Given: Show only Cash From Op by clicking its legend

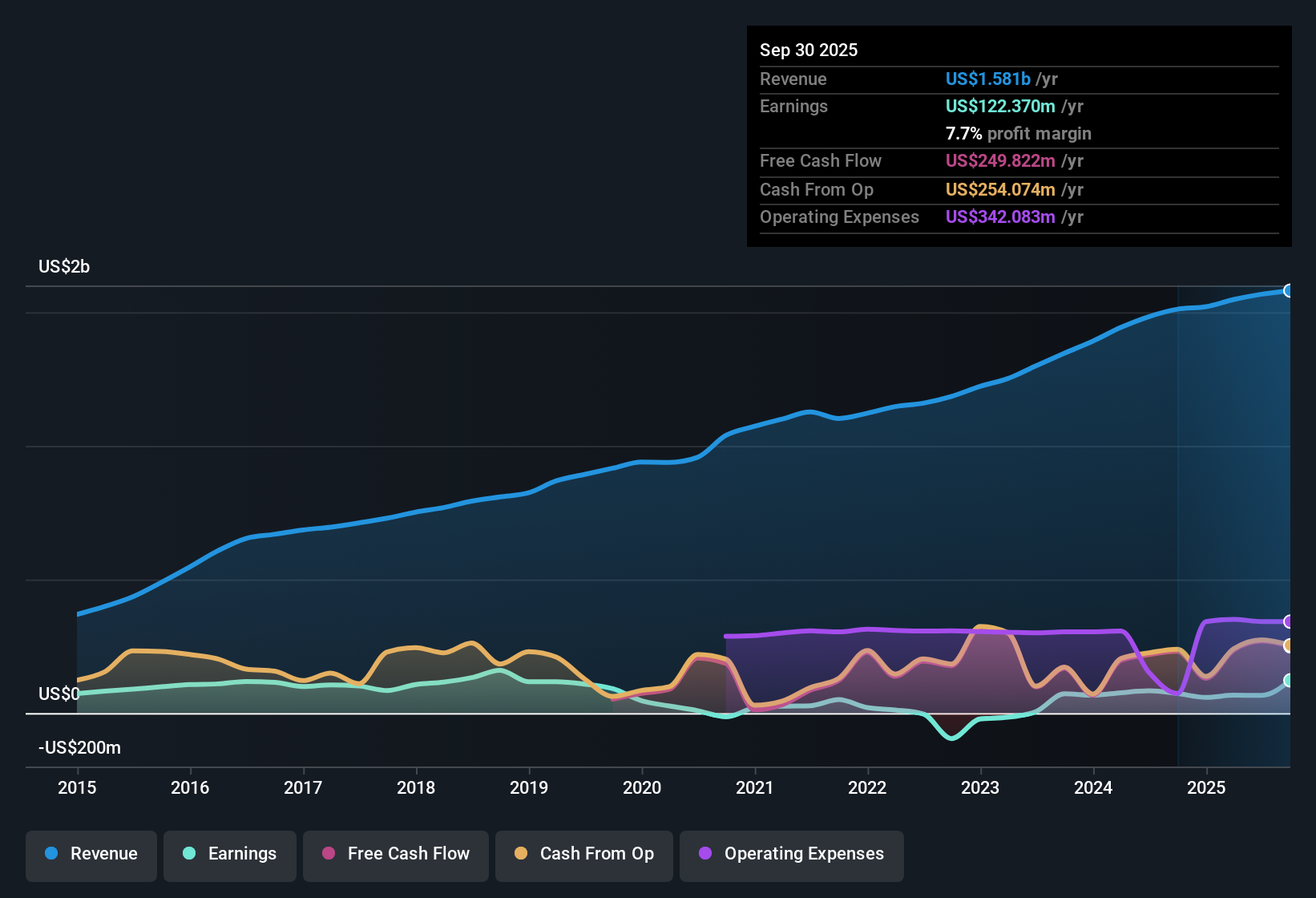Looking at the screenshot, I should click(x=583, y=854).
